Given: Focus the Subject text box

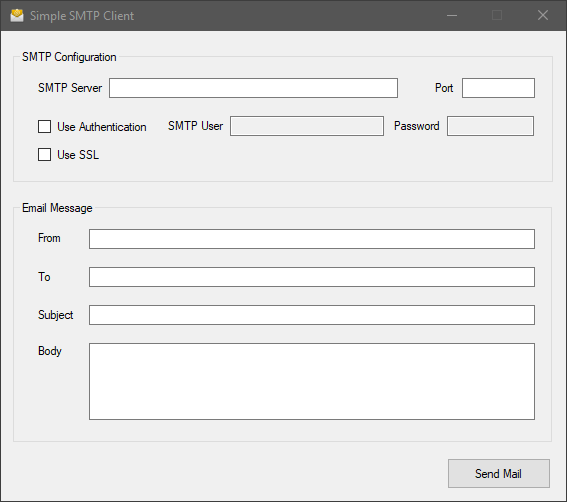Looking at the screenshot, I should pyautogui.click(x=312, y=315).
